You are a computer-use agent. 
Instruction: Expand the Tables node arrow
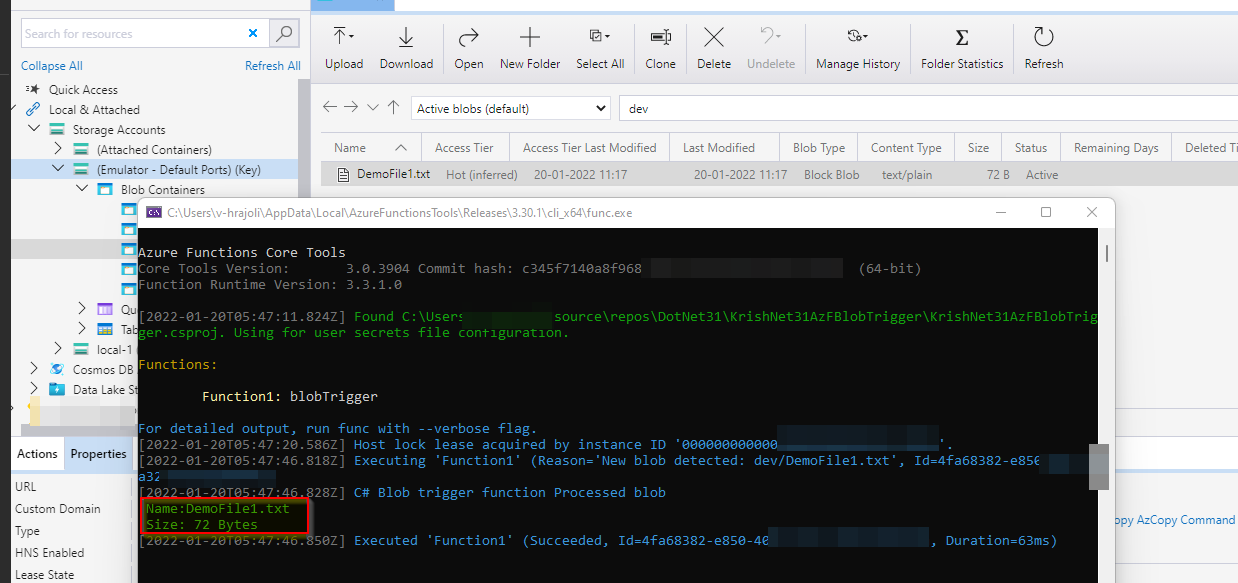pos(82,329)
